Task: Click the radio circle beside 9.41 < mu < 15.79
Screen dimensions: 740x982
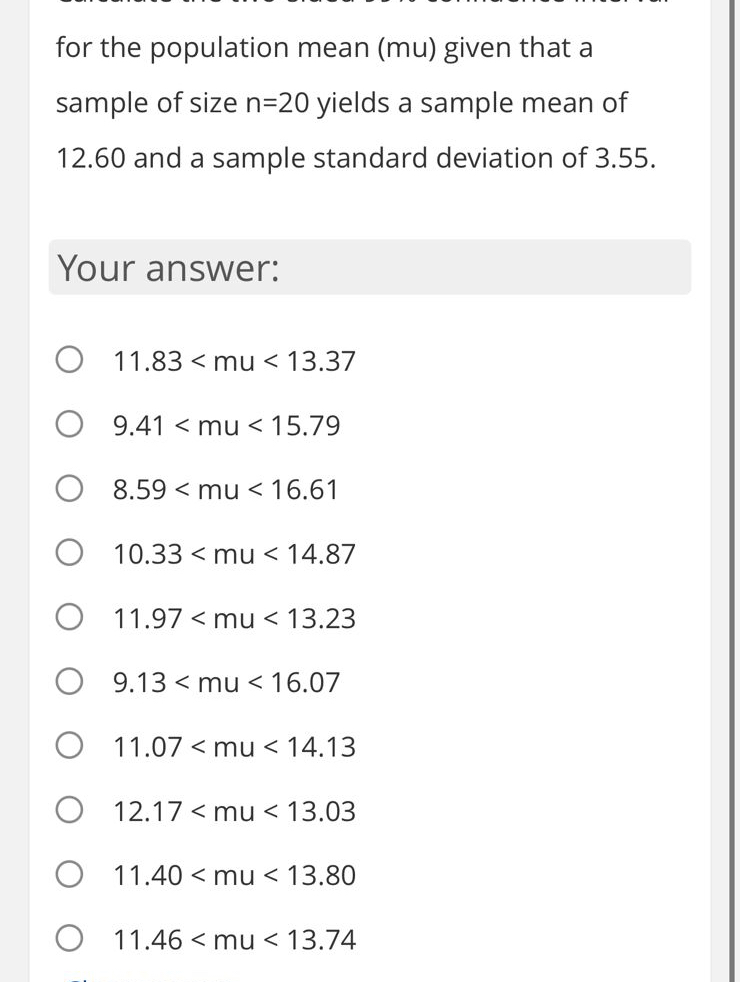Action: click(69, 423)
